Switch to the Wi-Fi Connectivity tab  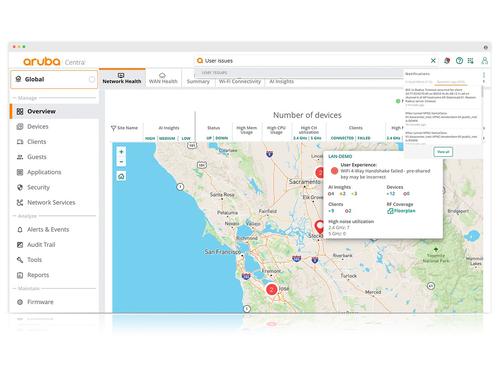click(240, 81)
